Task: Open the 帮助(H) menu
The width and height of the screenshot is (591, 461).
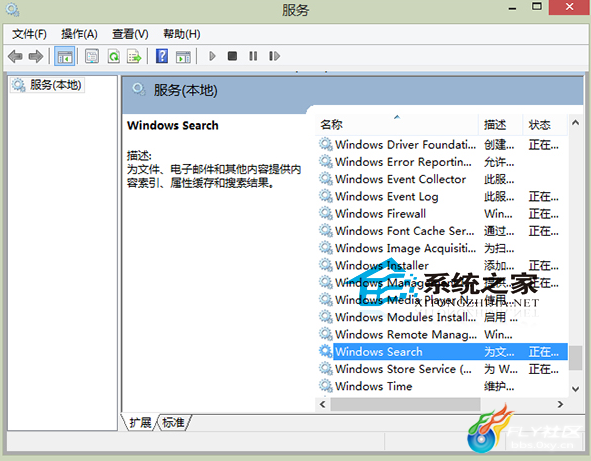Action: click(182, 34)
